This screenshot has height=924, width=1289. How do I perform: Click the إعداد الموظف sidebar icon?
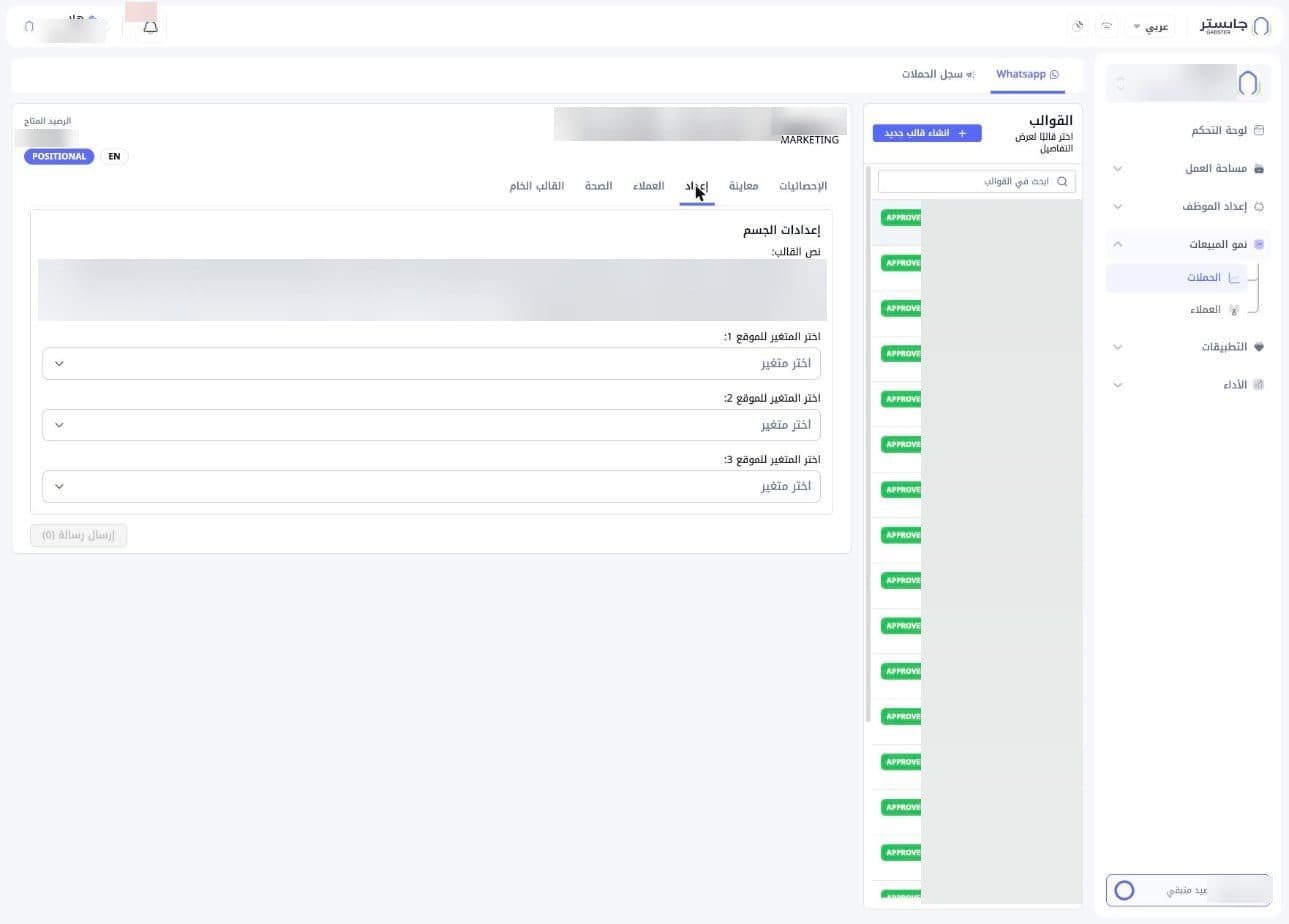[x=1259, y=207]
